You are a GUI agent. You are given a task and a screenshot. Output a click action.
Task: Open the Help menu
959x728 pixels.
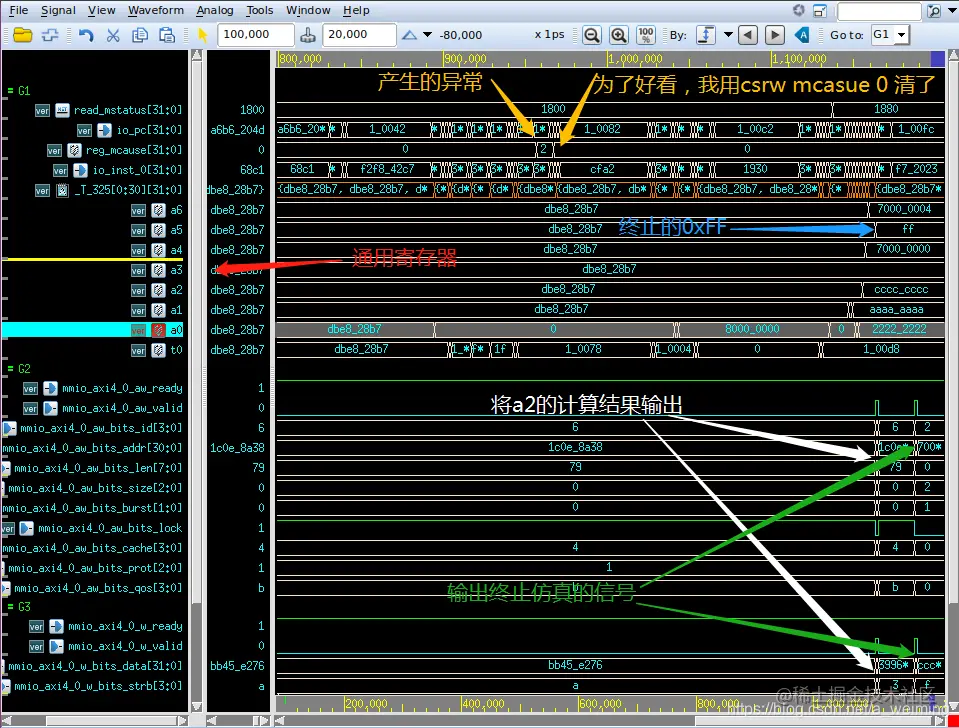tap(356, 10)
